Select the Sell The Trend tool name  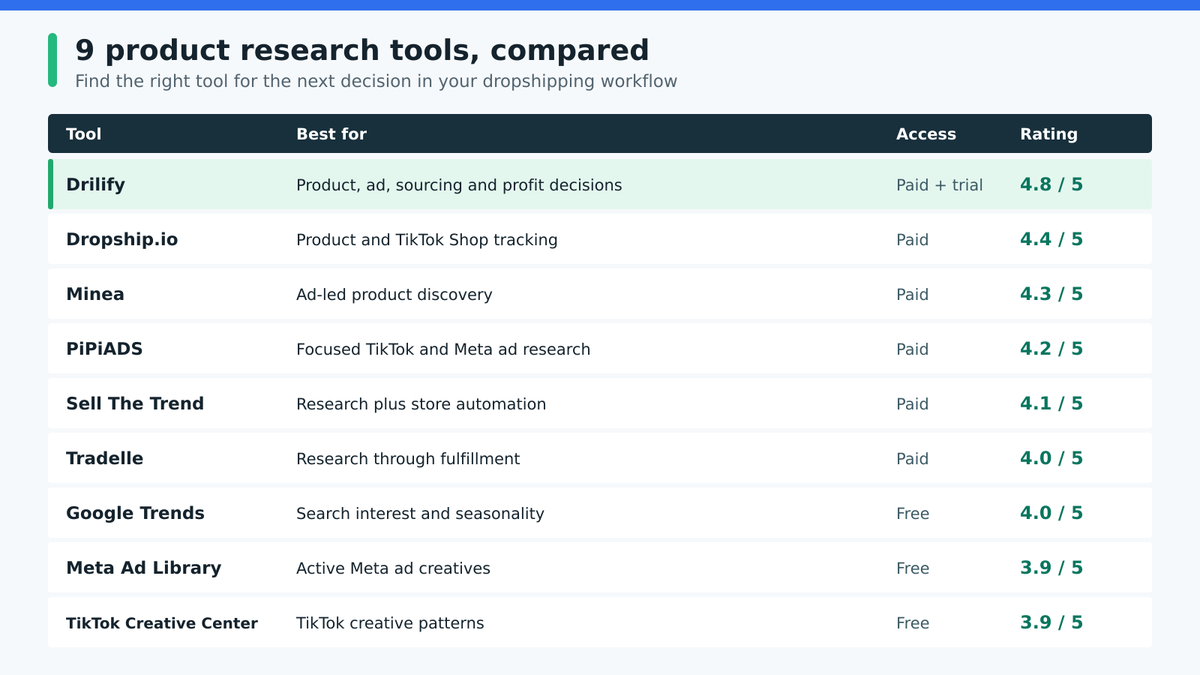(135, 404)
